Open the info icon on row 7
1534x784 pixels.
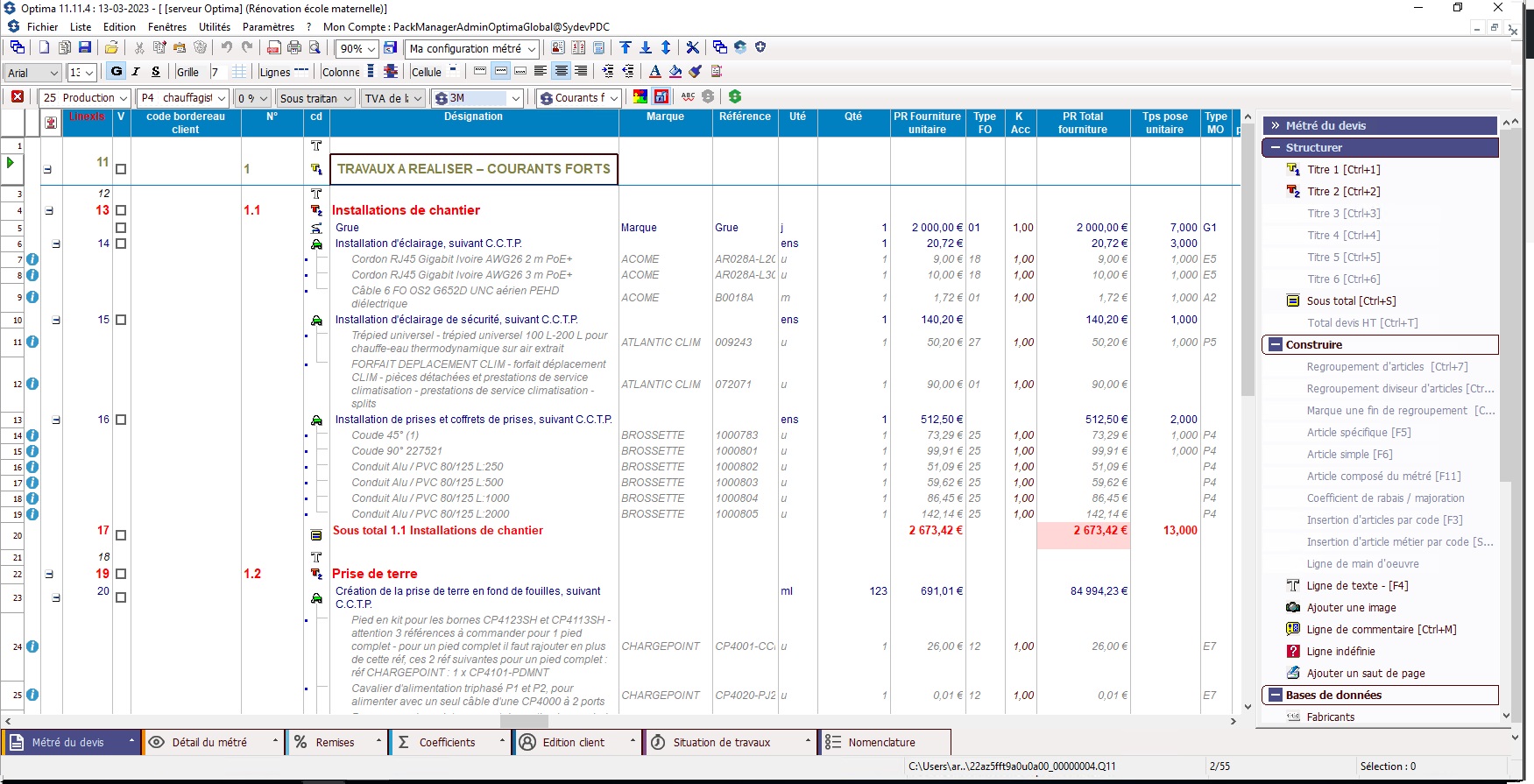coord(32,259)
